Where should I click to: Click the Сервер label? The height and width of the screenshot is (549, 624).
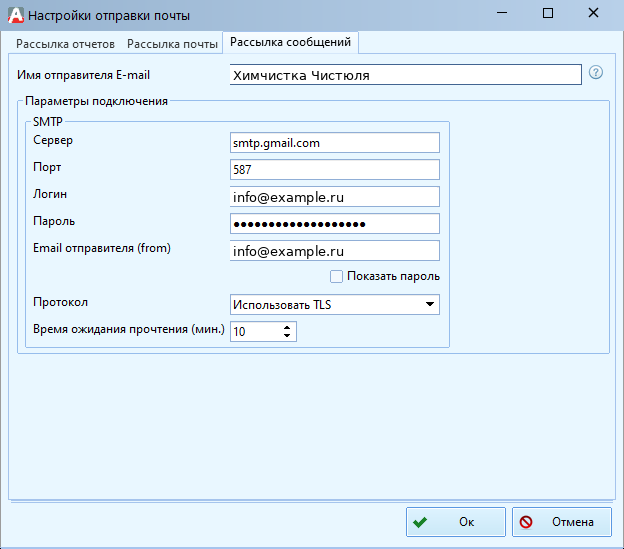click(53, 140)
